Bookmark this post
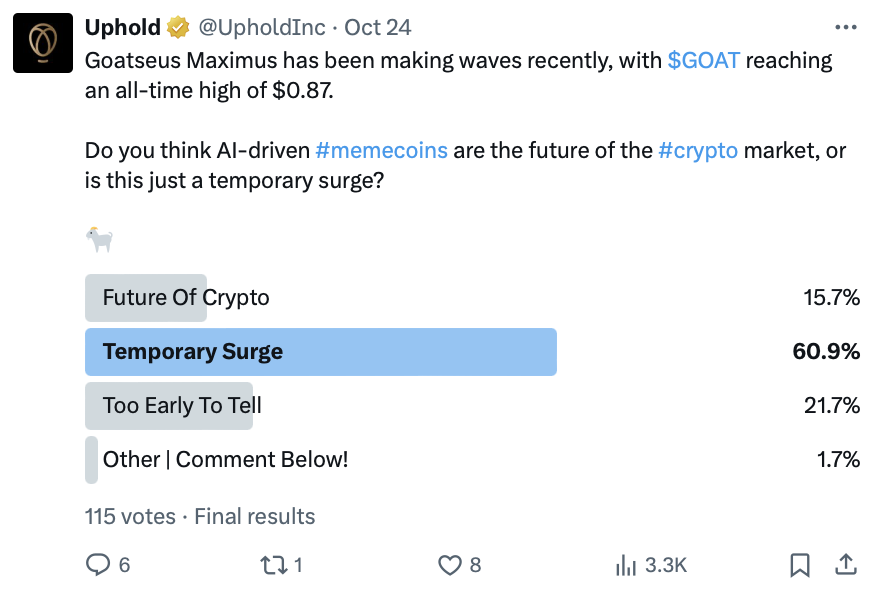The image size is (883, 597). 800,565
